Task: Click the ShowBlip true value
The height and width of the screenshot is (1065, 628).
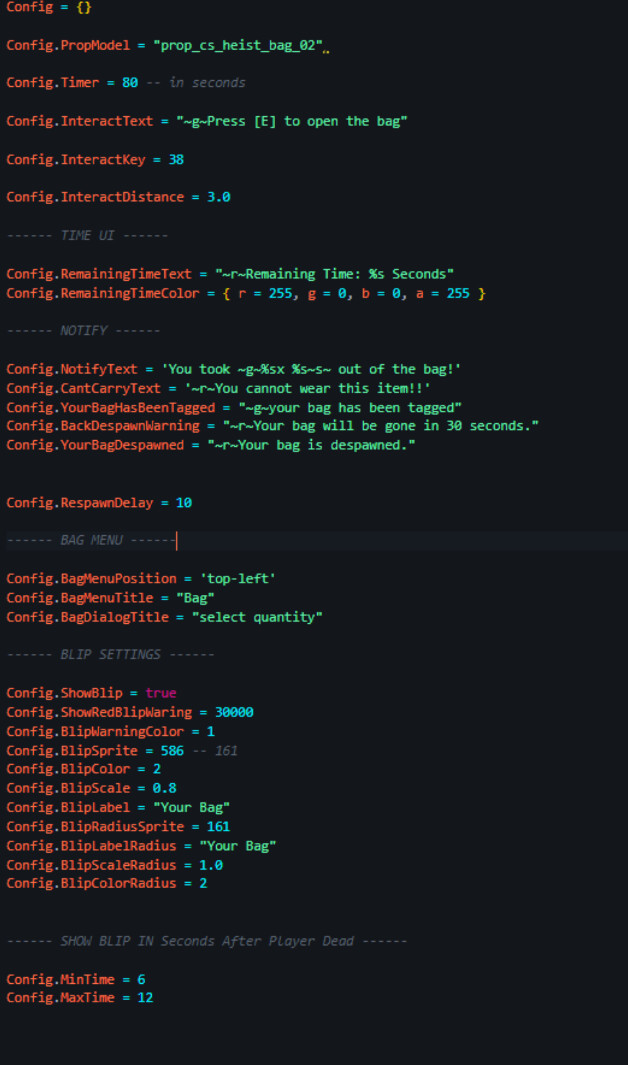Action: [161, 693]
